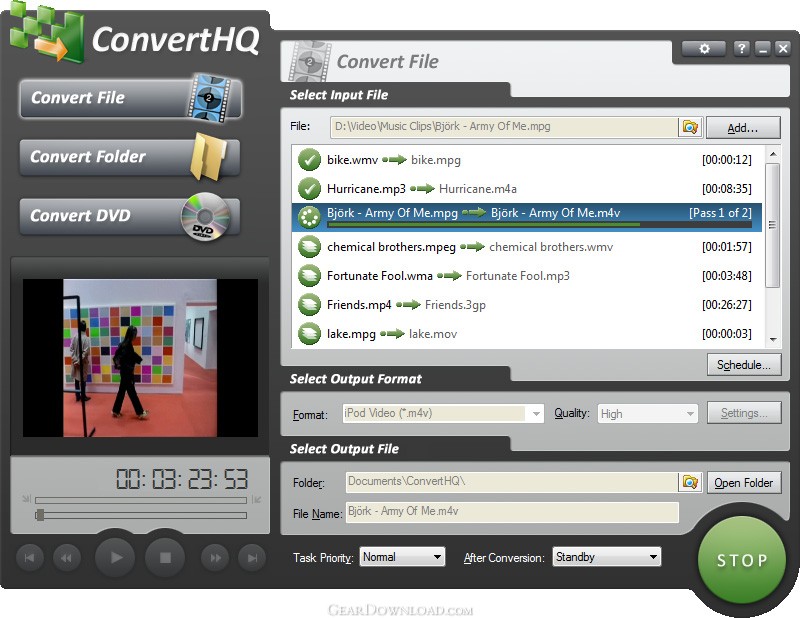The image size is (800, 618).
Task: Click the lake.mpg queued icon
Action: point(309,334)
